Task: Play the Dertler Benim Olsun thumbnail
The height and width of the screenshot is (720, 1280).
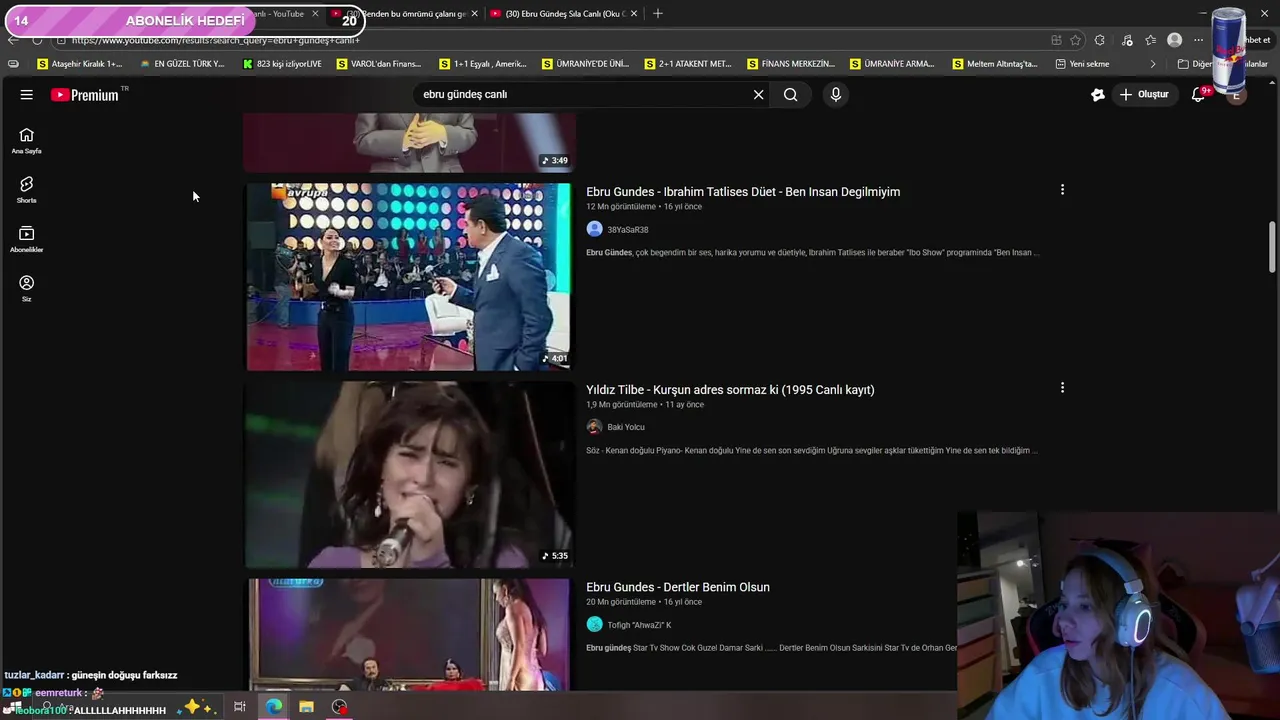Action: [409, 634]
